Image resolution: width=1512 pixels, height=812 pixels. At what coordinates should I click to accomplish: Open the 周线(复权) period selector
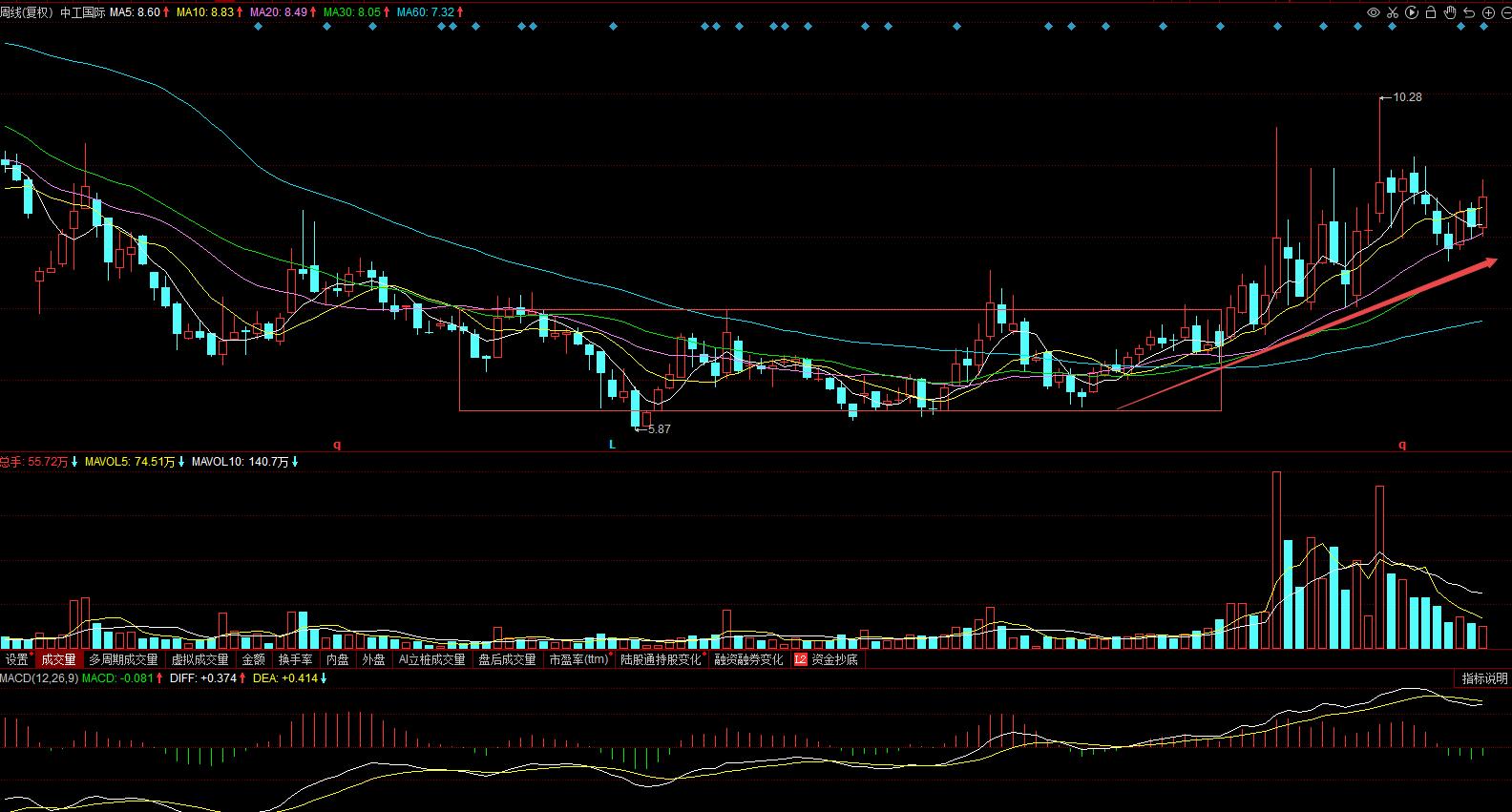(27, 12)
